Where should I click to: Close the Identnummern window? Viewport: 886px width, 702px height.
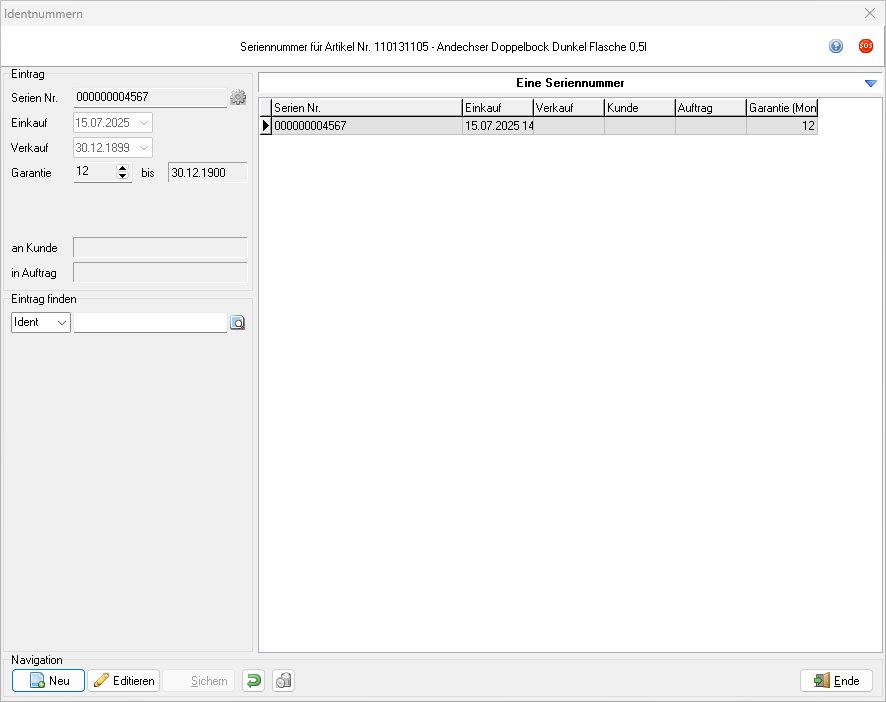tap(869, 14)
